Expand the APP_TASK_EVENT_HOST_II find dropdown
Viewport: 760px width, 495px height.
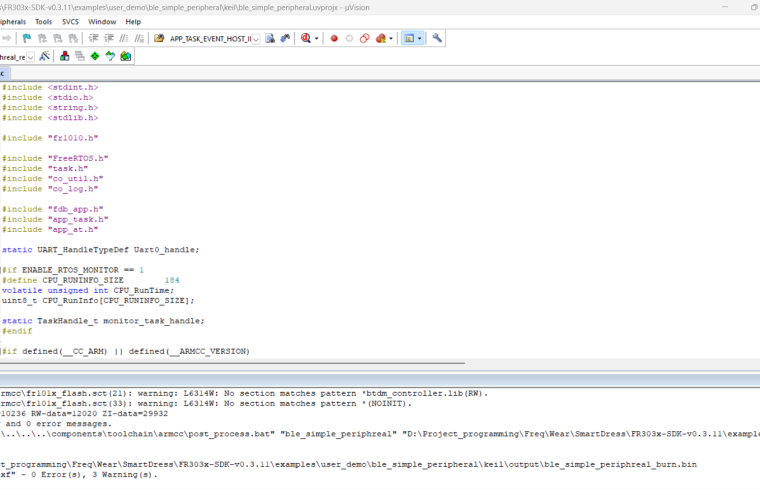256,39
